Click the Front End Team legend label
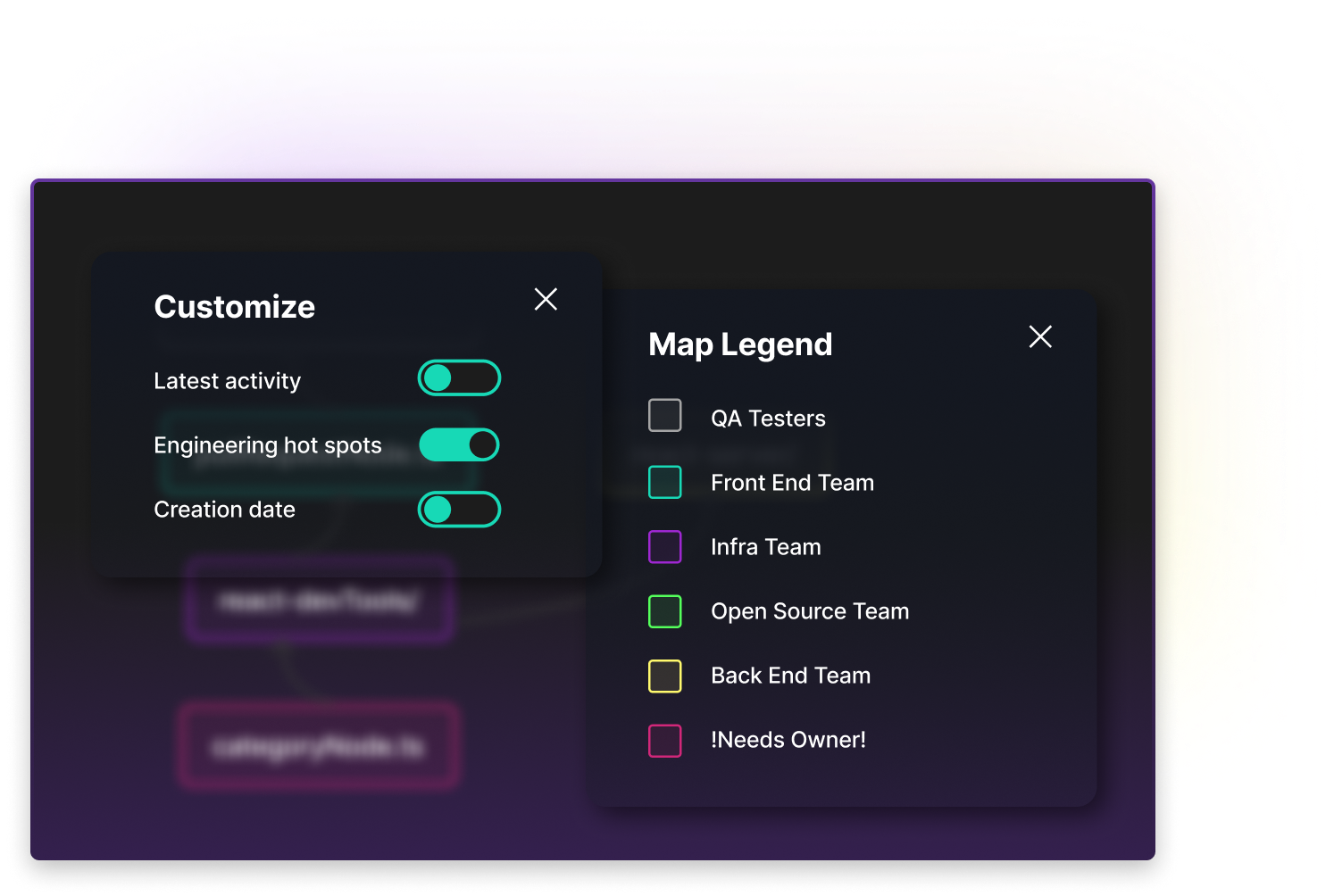The height and width of the screenshot is (896, 1334). click(x=792, y=482)
